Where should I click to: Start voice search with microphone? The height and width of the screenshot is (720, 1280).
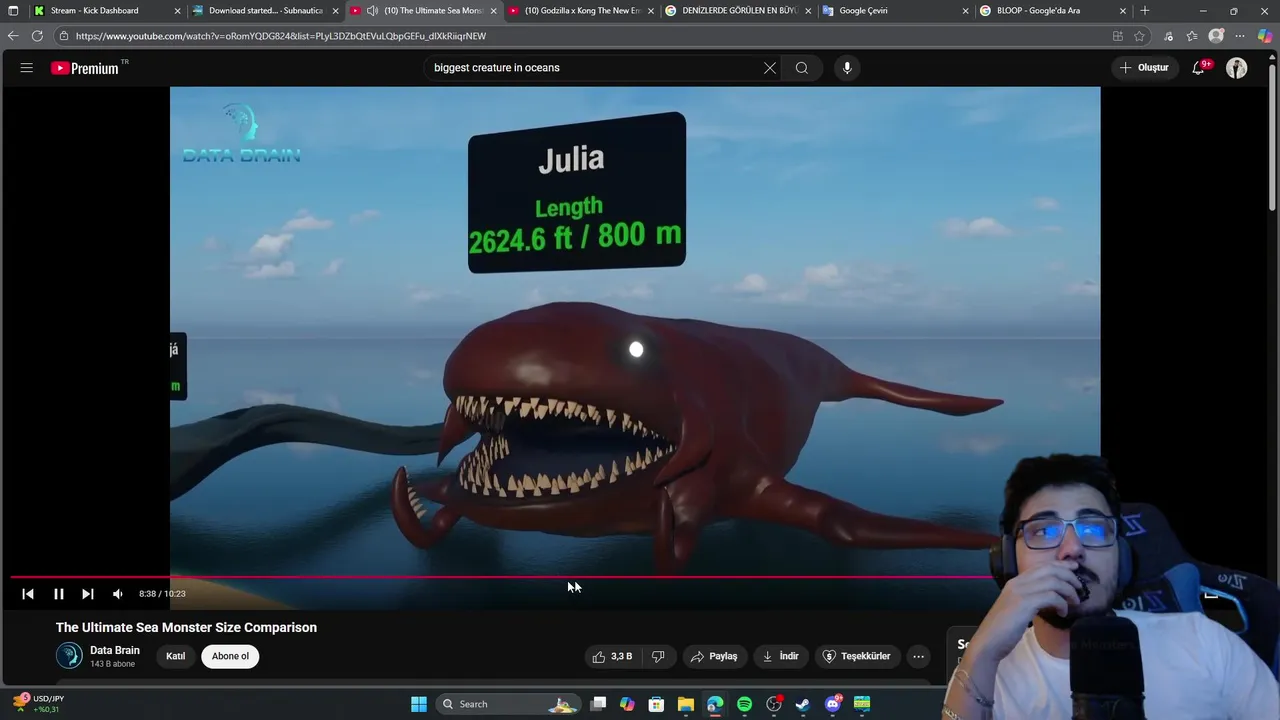(x=847, y=68)
